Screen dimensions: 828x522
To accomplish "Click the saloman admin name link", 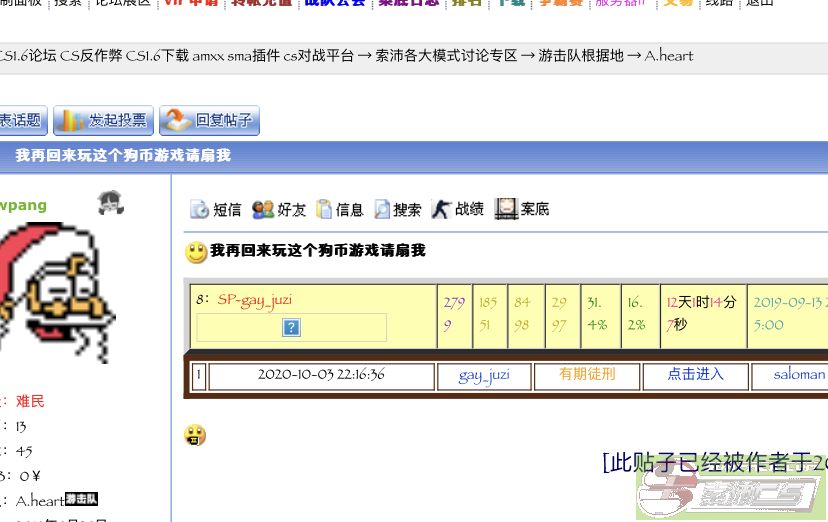I will (x=799, y=374).
